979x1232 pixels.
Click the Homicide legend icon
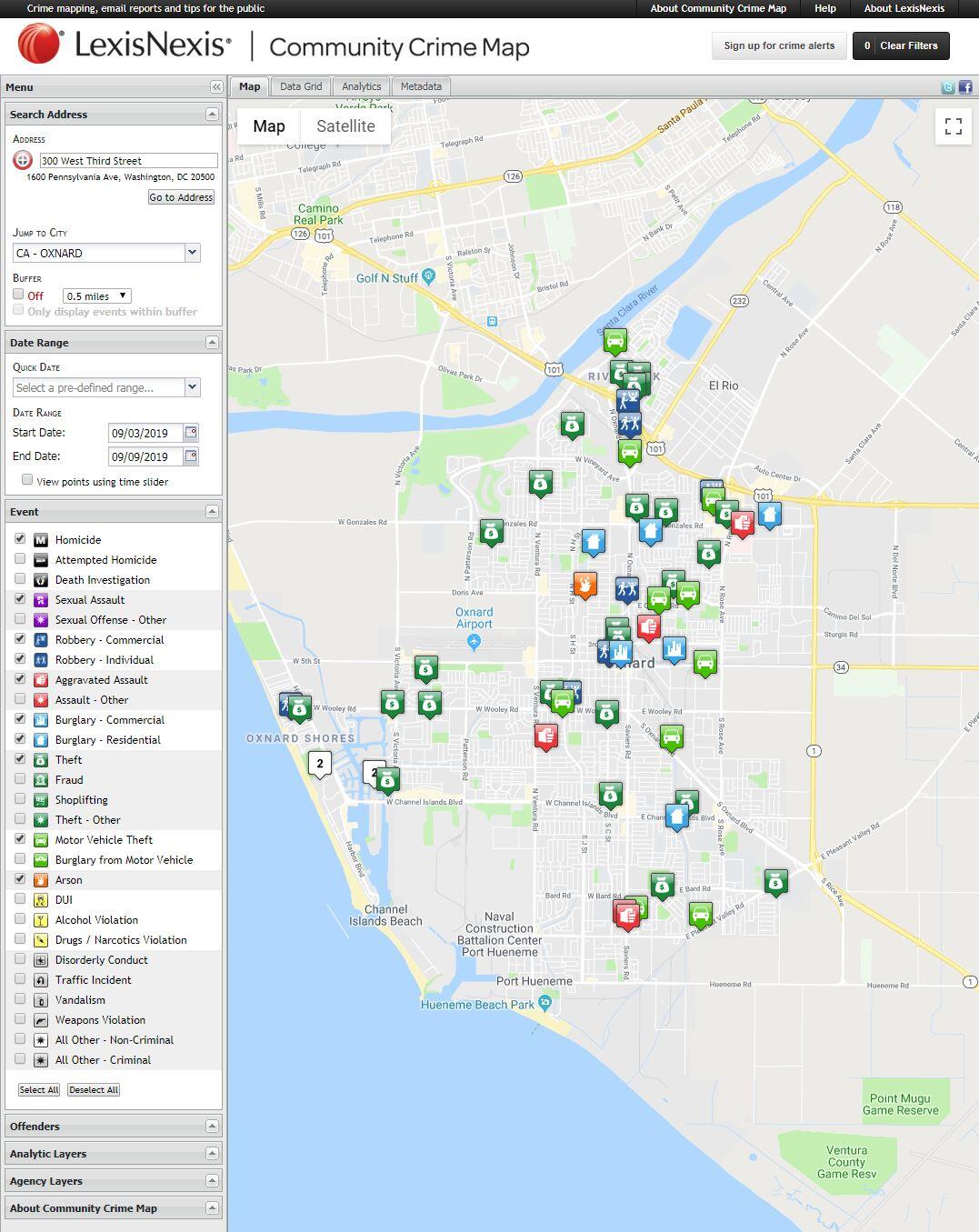click(x=40, y=540)
